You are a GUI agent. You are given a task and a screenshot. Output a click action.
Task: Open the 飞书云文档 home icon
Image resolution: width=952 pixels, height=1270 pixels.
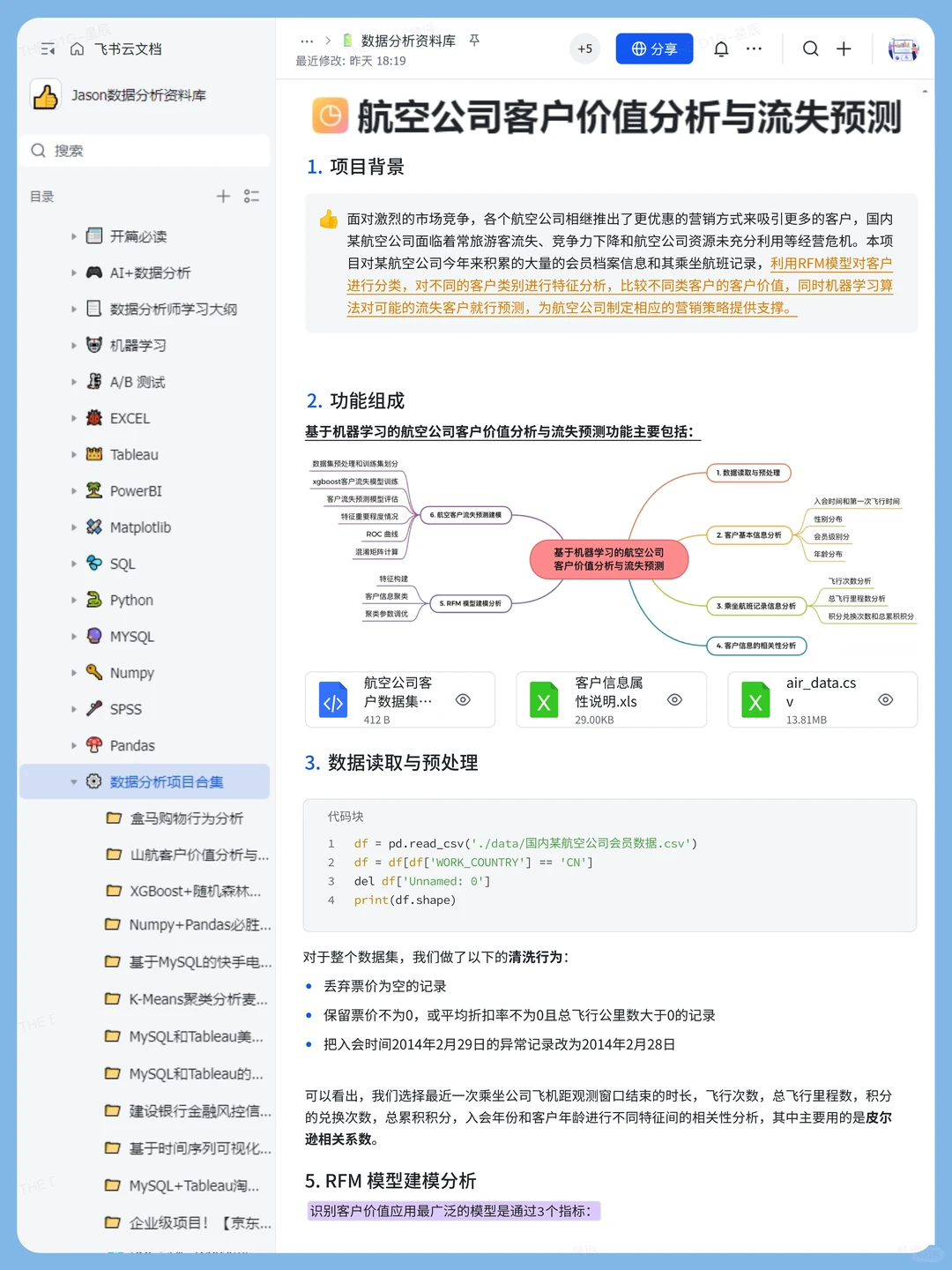[x=78, y=49]
